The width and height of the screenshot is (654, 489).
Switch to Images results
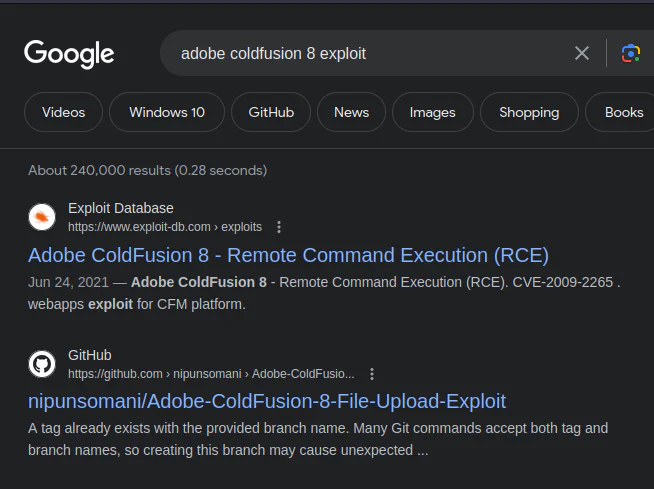pyautogui.click(x=433, y=112)
